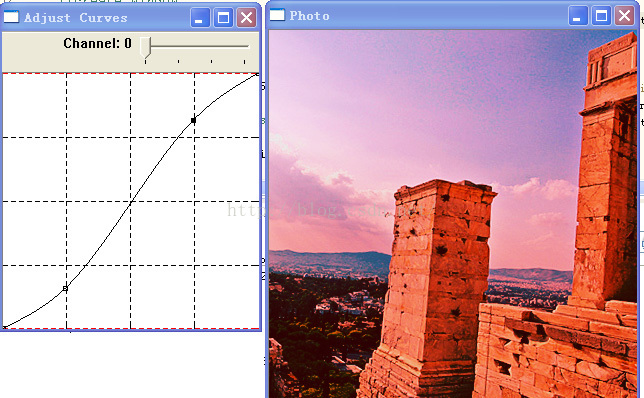Viewport: 644px width, 398px height.
Task: Click the Channel slider thumb
Action: coord(145,48)
